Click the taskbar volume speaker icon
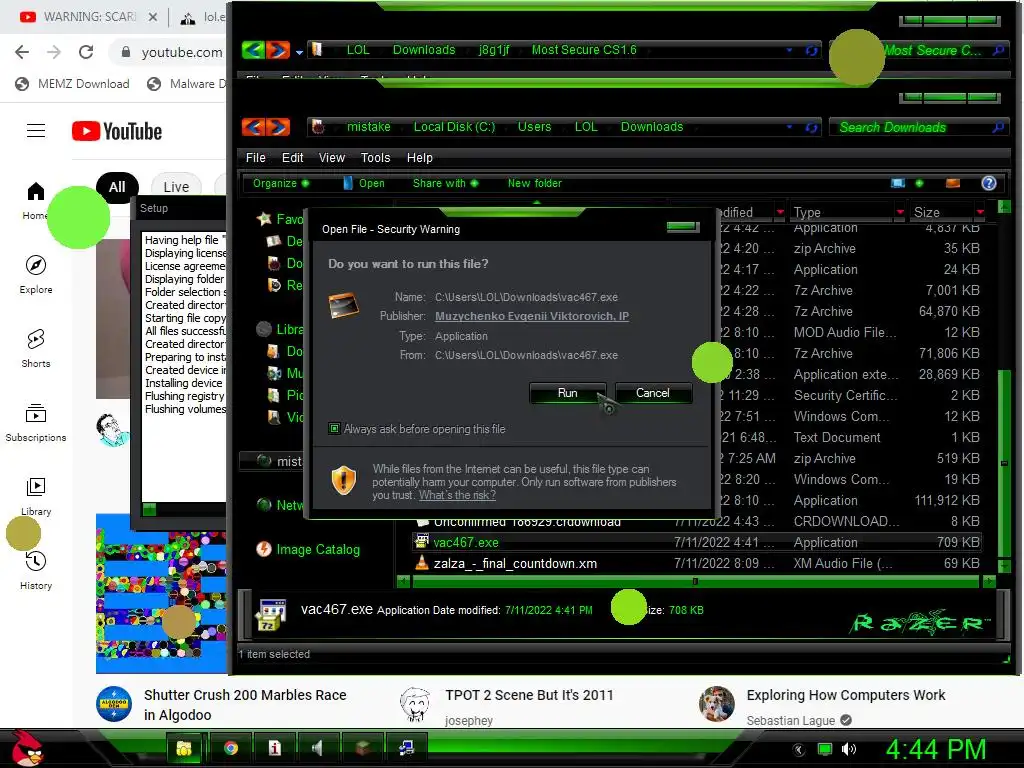This screenshot has height=768, width=1024. click(x=848, y=749)
